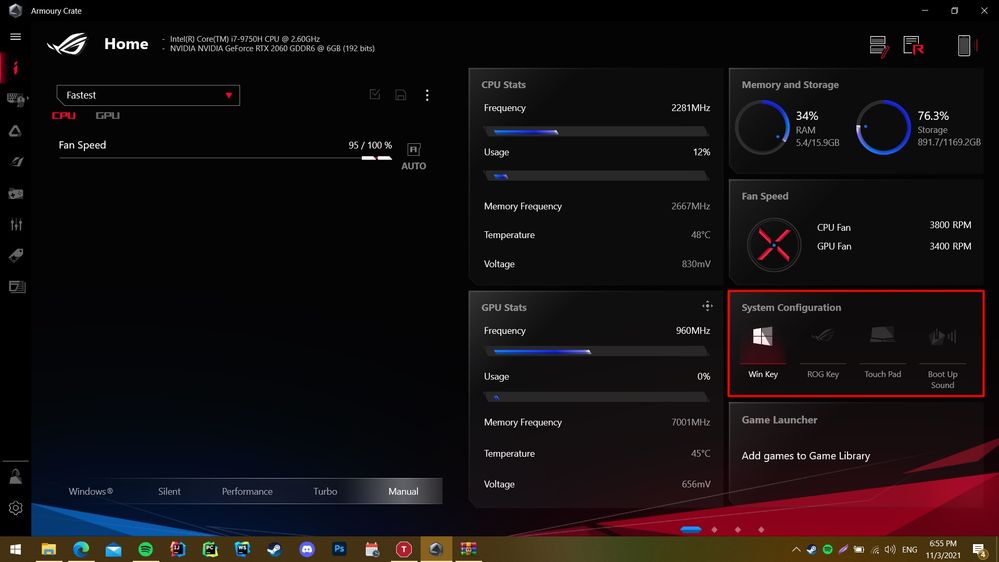Click the Game Launcher panel title

point(779,420)
